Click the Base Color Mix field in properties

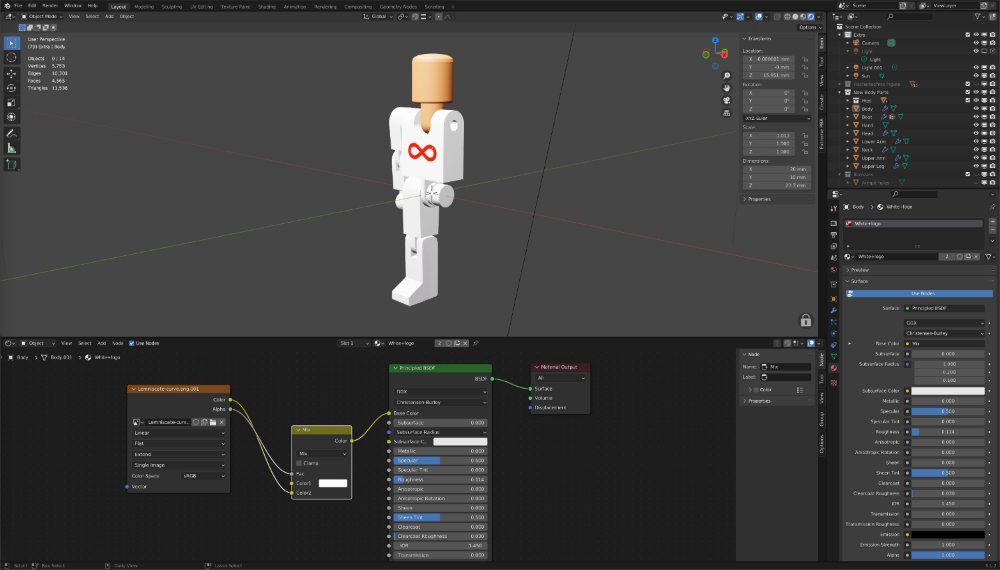[x=945, y=344]
